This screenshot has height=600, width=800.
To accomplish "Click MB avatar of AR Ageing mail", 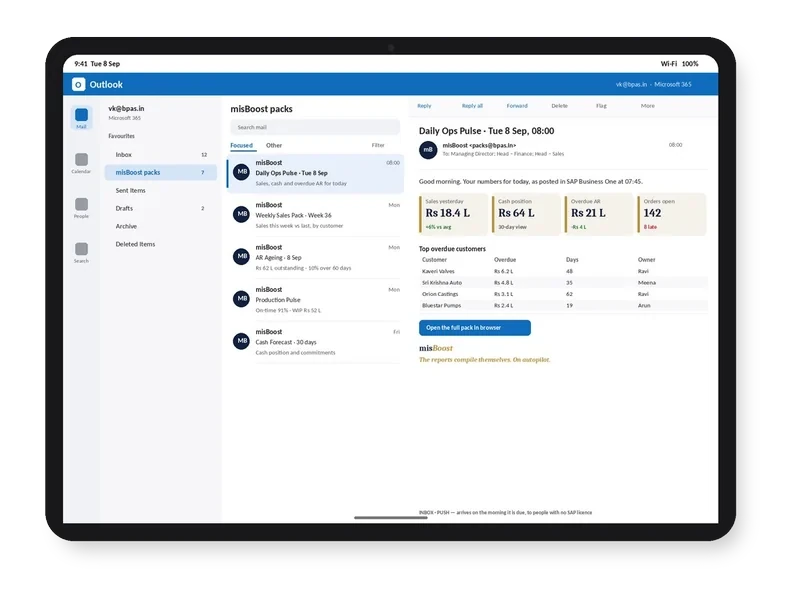I will [x=241, y=256].
